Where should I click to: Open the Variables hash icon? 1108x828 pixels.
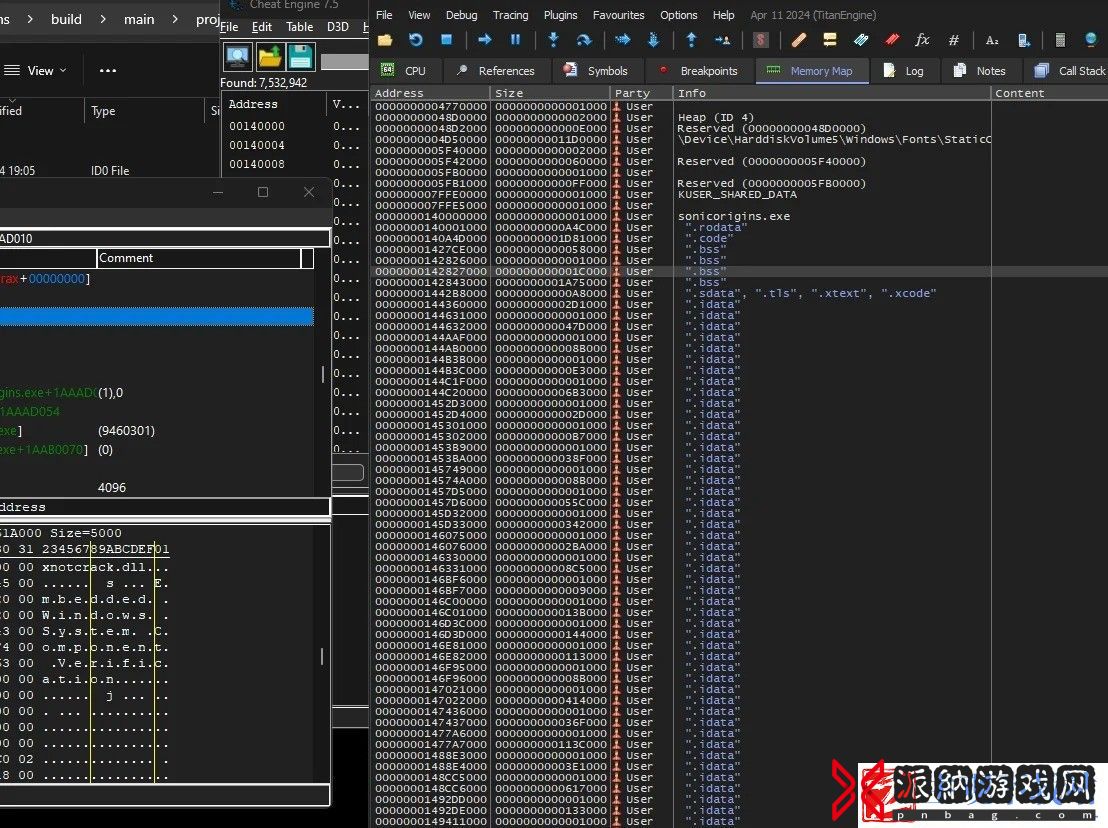coord(953,40)
